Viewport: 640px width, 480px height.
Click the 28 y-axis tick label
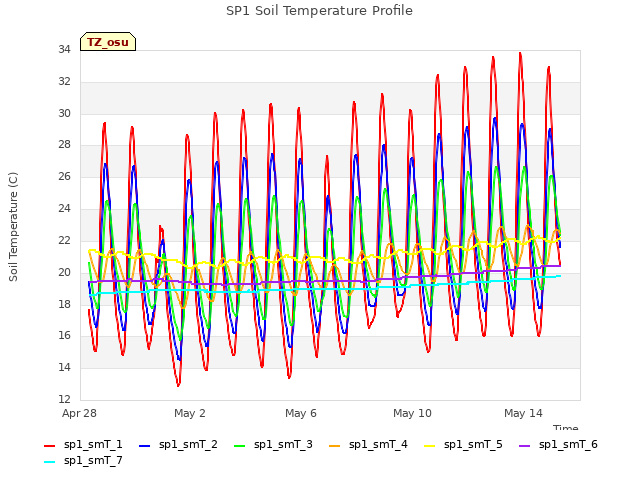pos(64,145)
